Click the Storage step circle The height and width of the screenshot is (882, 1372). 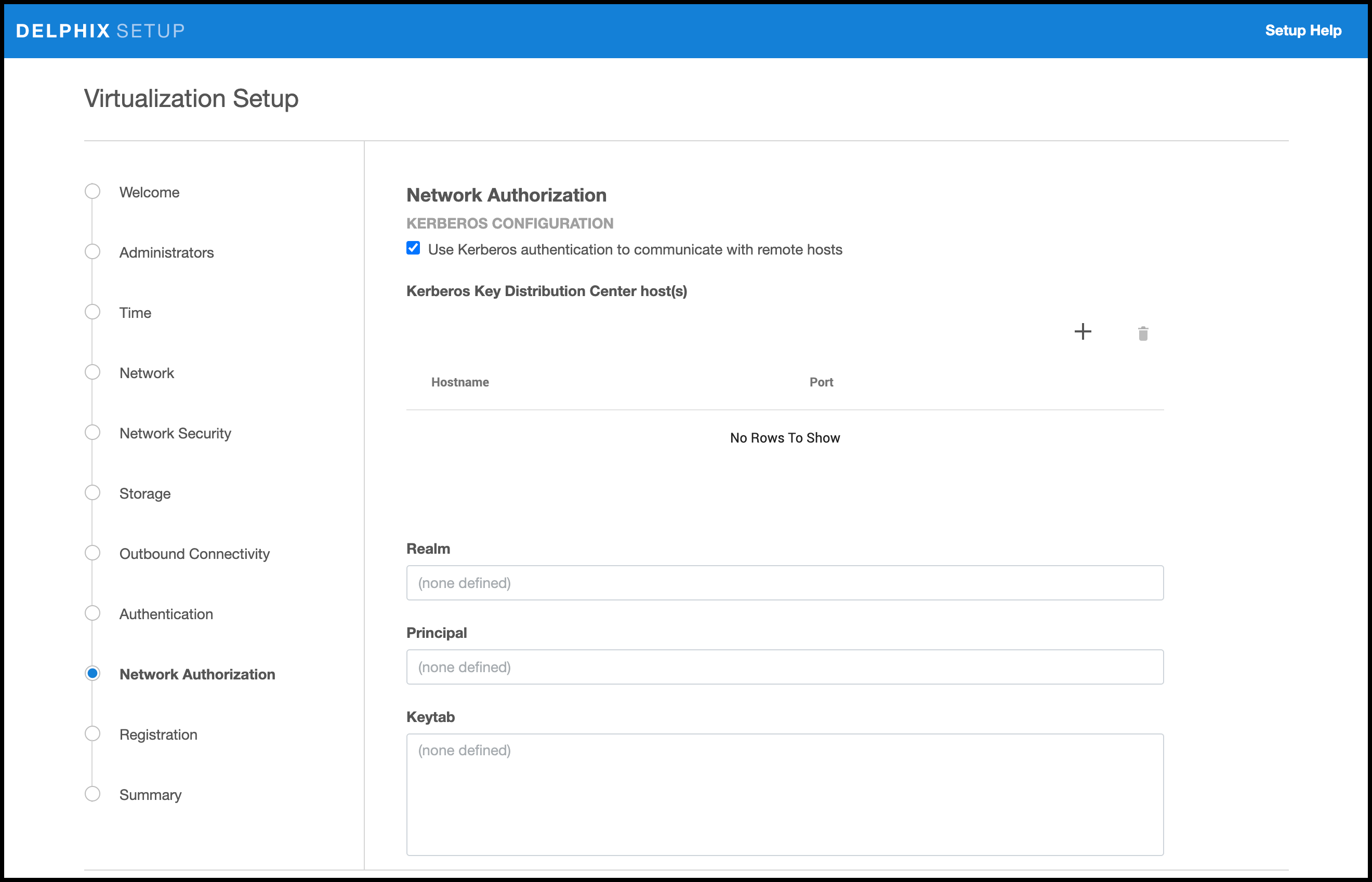coord(92,492)
